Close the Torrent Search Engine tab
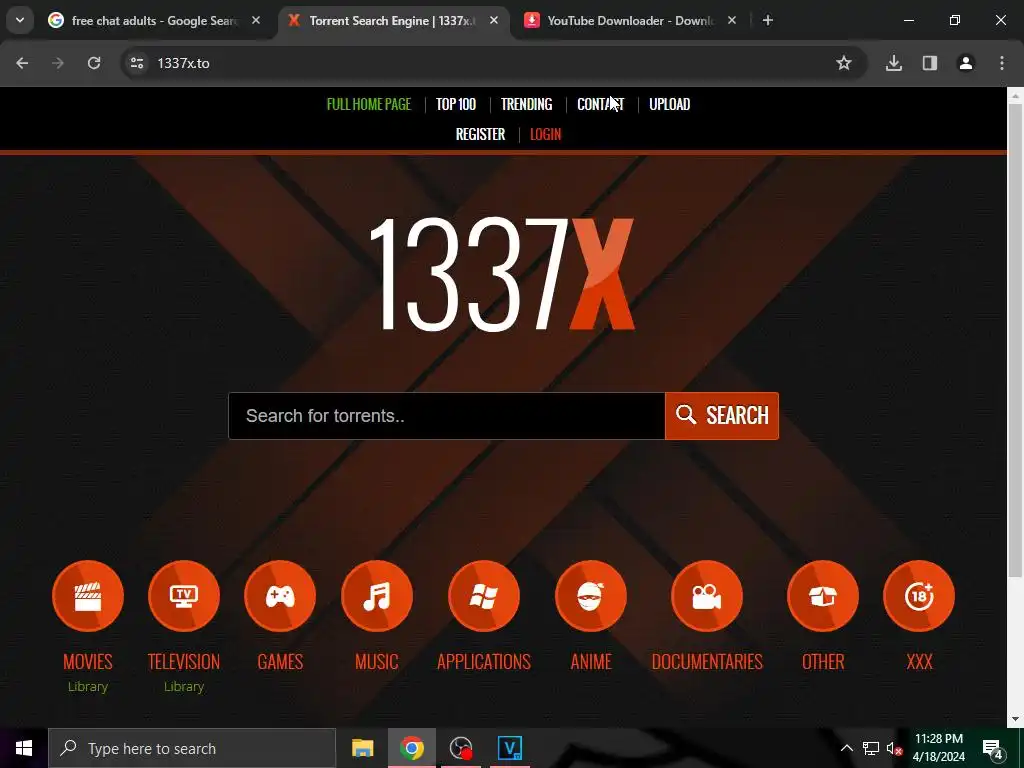 [494, 20]
